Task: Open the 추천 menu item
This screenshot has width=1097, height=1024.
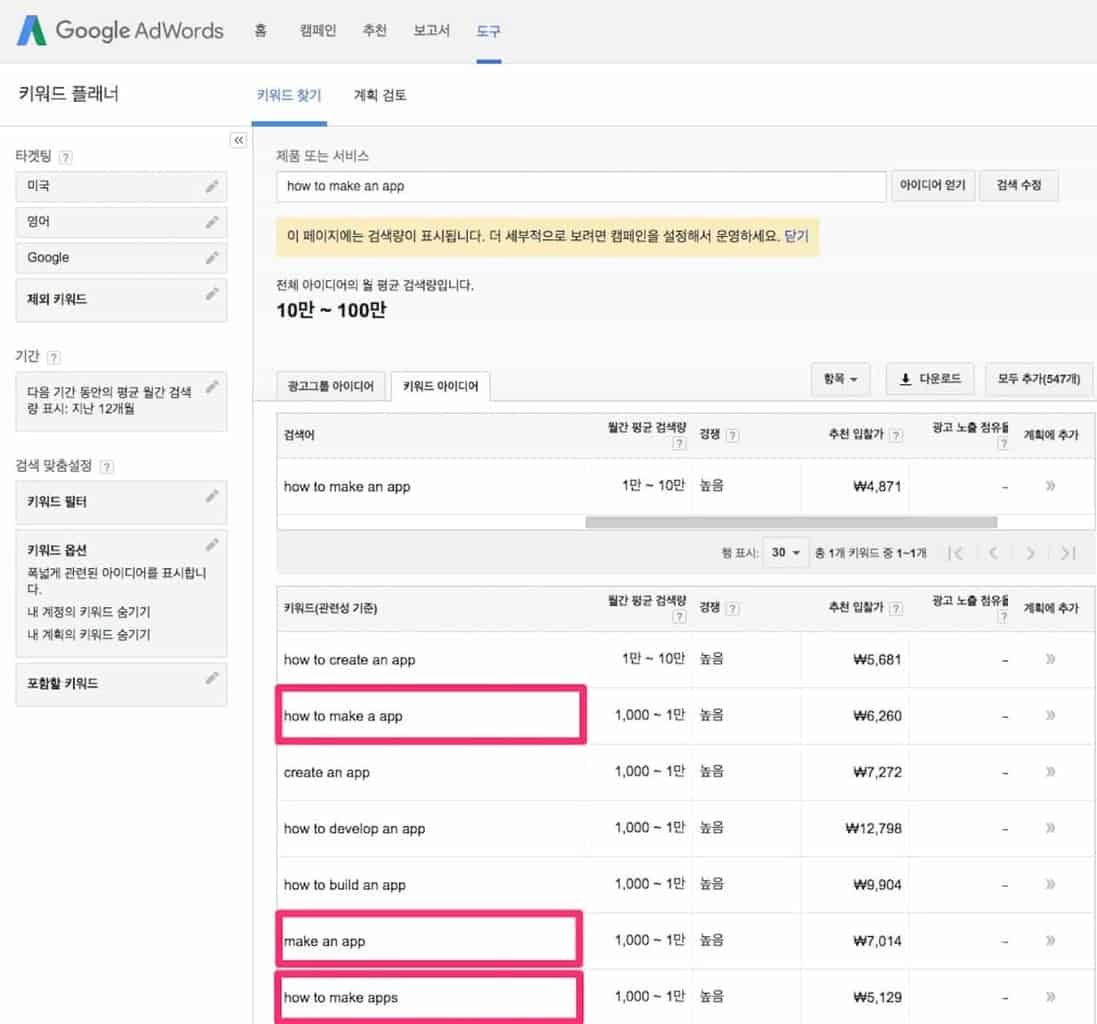Action: click(374, 31)
